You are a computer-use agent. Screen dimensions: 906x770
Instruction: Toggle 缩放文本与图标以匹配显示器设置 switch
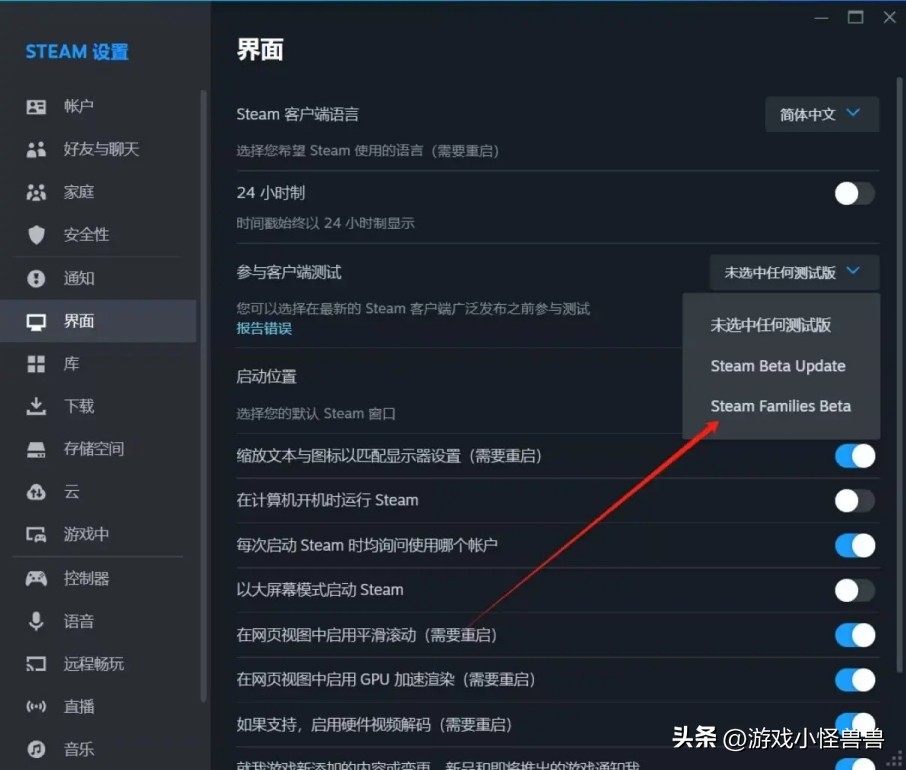[x=854, y=455]
